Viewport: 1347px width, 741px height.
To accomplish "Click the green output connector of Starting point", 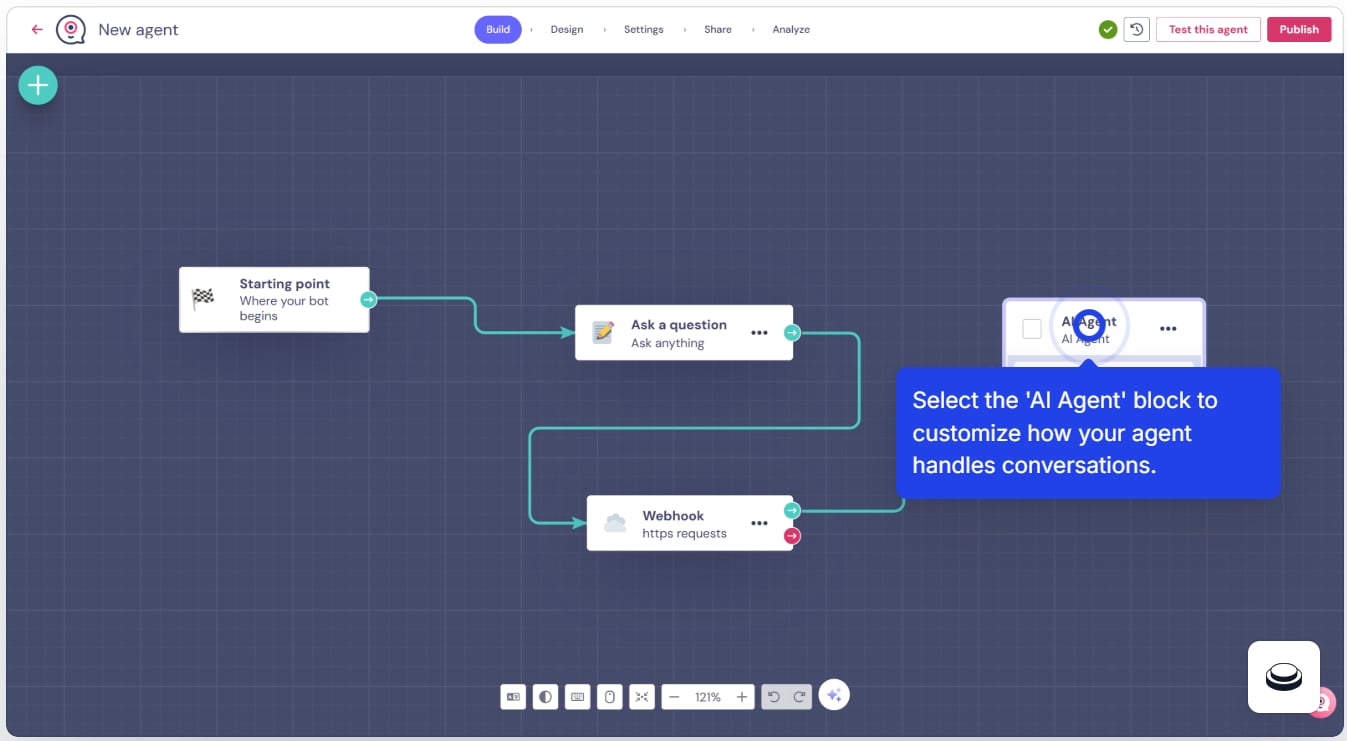I will point(369,299).
